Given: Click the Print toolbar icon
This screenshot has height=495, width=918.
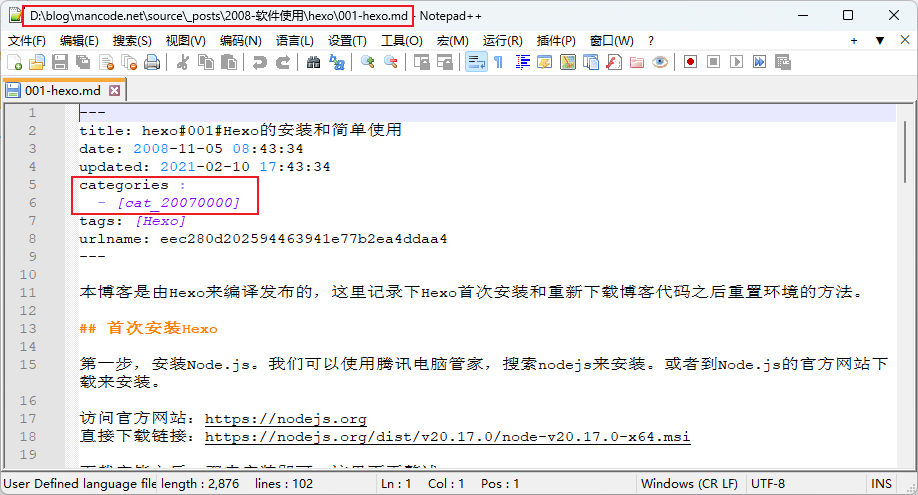Looking at the screenshot, I should pos(152,62).
